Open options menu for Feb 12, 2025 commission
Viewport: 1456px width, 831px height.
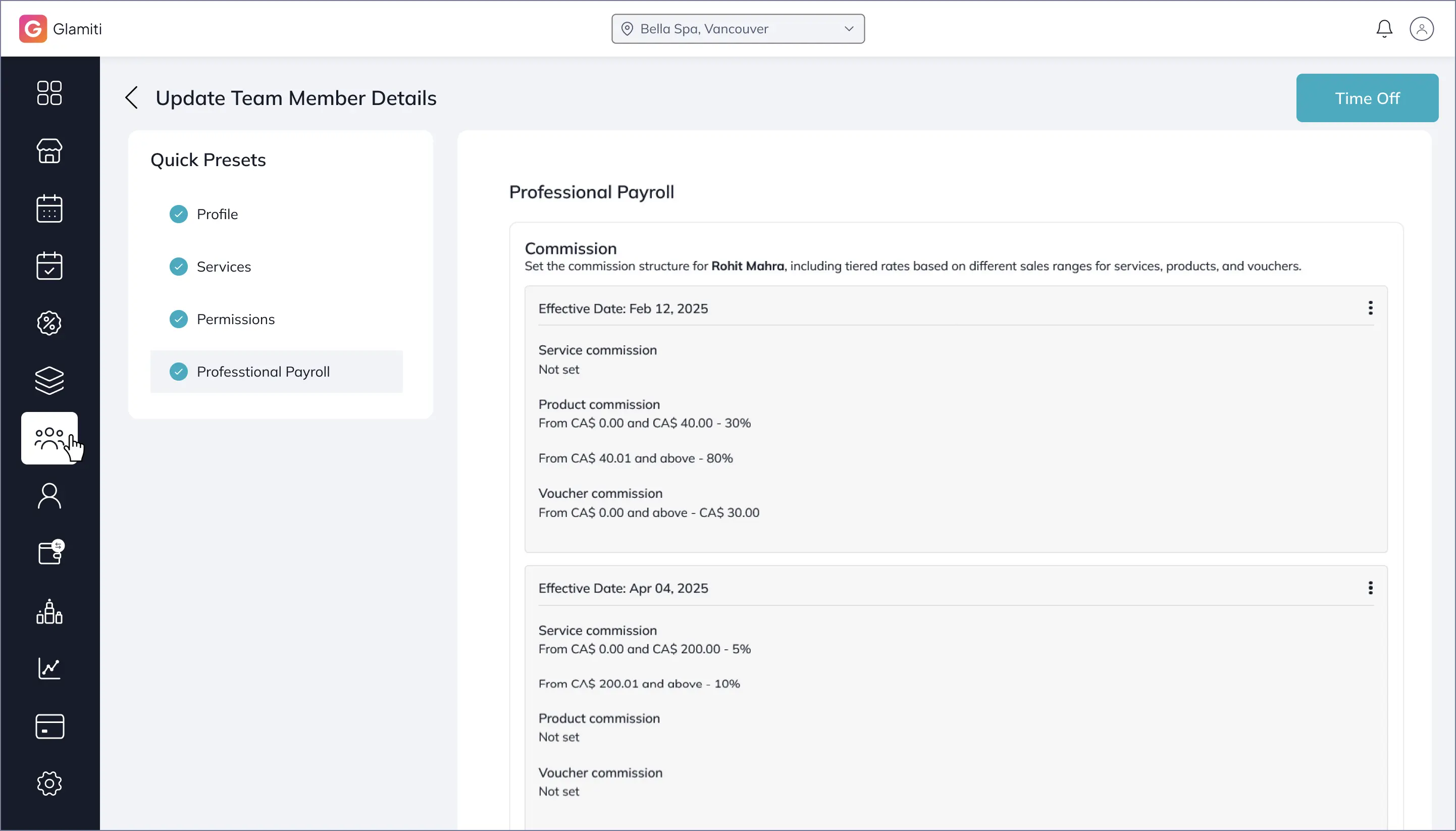[1370, 308]
